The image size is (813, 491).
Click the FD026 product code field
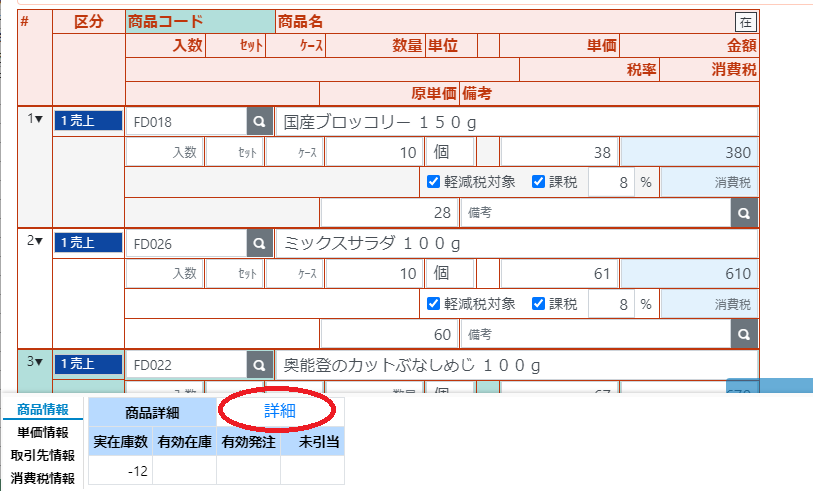pos(187,243)
